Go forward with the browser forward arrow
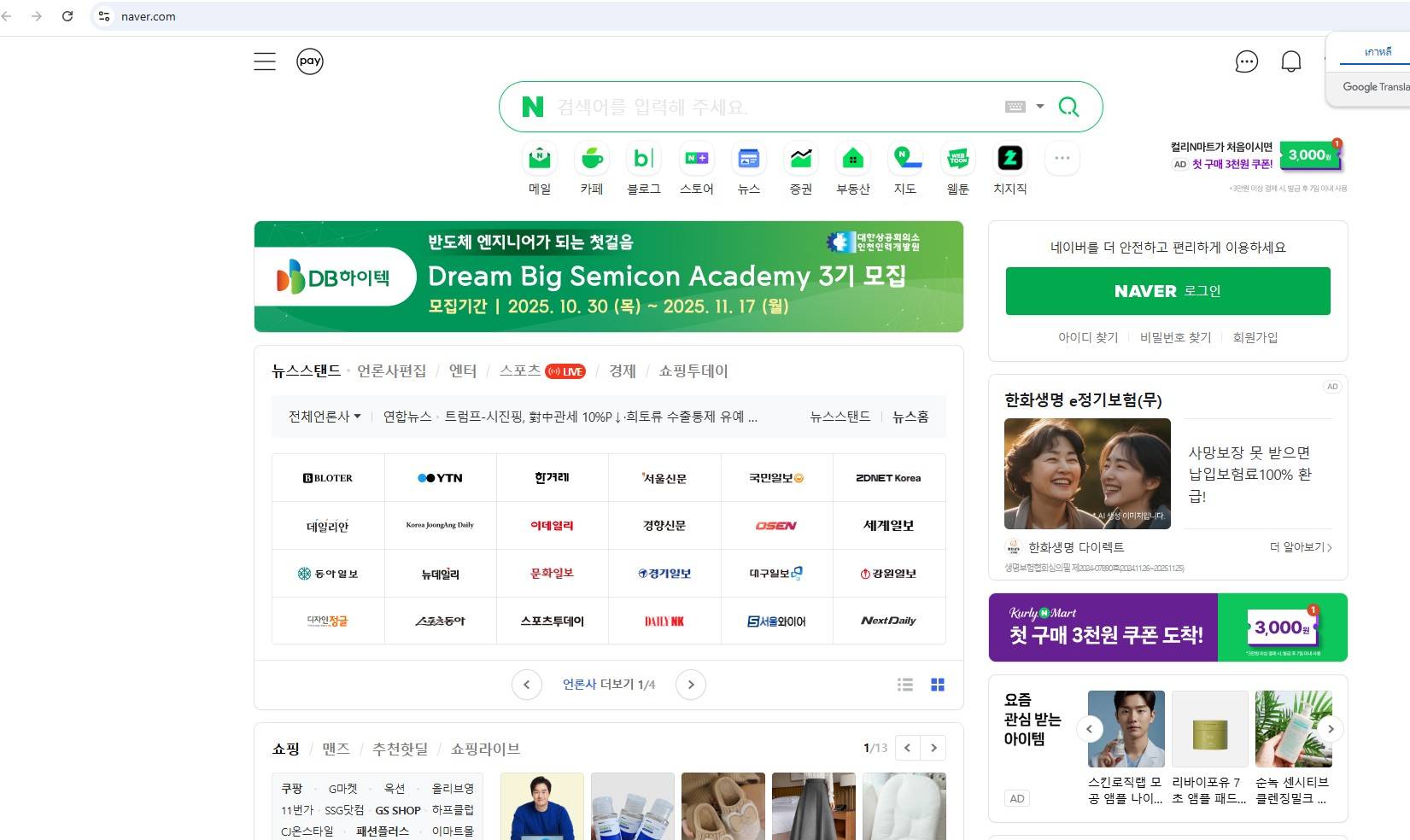The height and width of the screenshot is (840, 1410). click(x=36, y=16)
